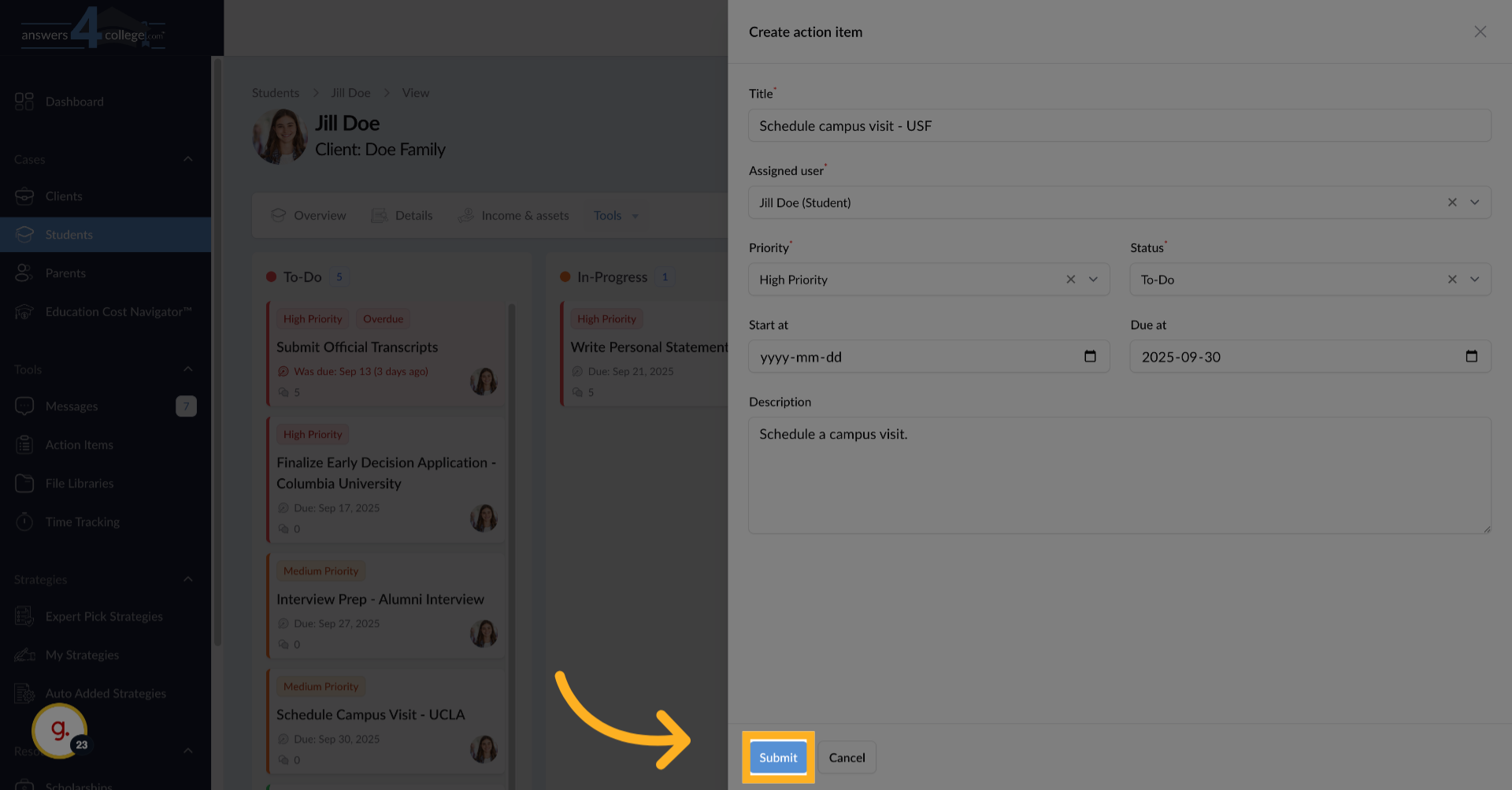The width and height of the screenshot is (1512, 790).
Task: Open the Due at calendar picker
Action: [1472, 356]
